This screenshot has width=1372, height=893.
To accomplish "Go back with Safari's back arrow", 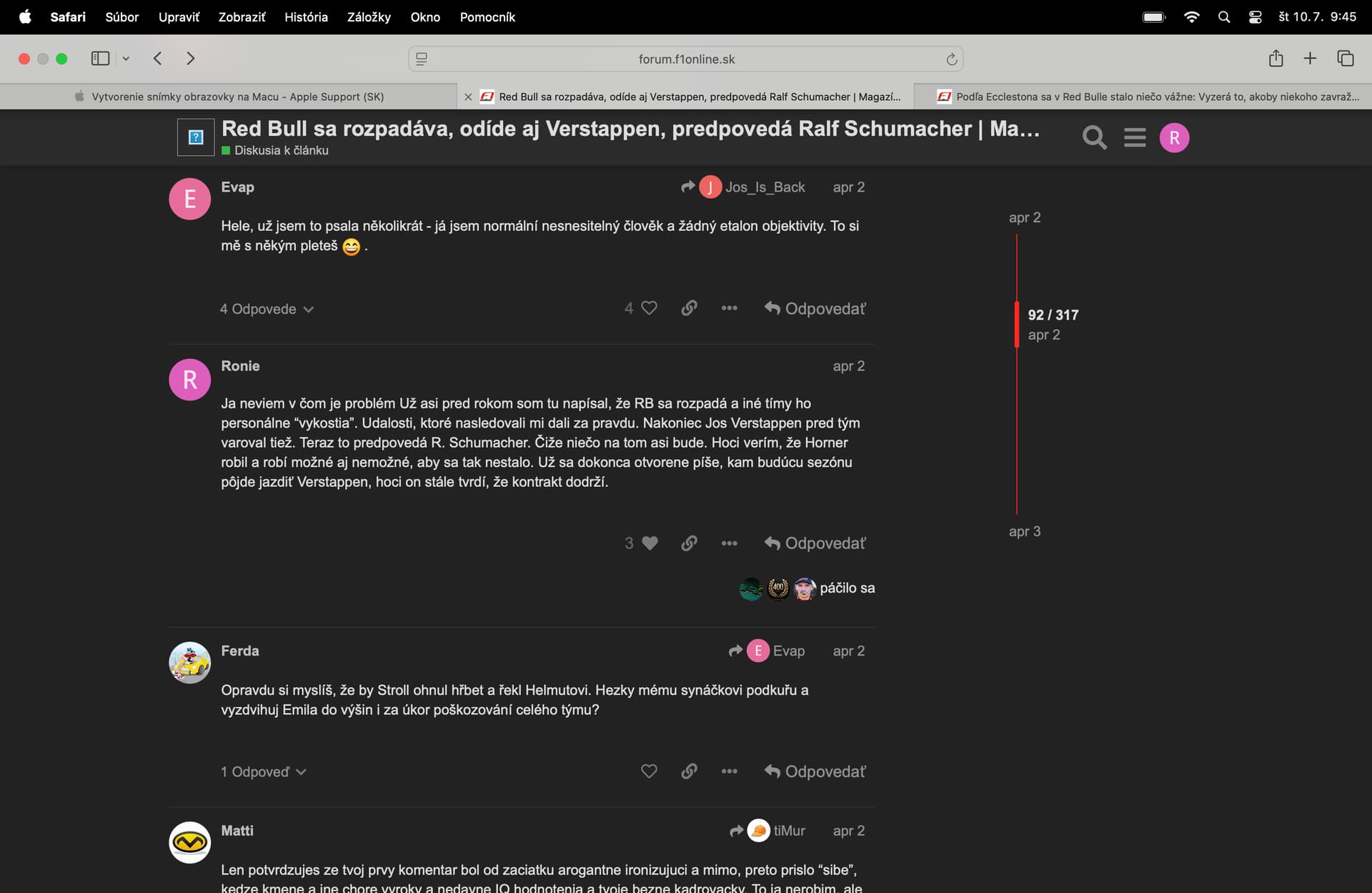I will (158, 59).
